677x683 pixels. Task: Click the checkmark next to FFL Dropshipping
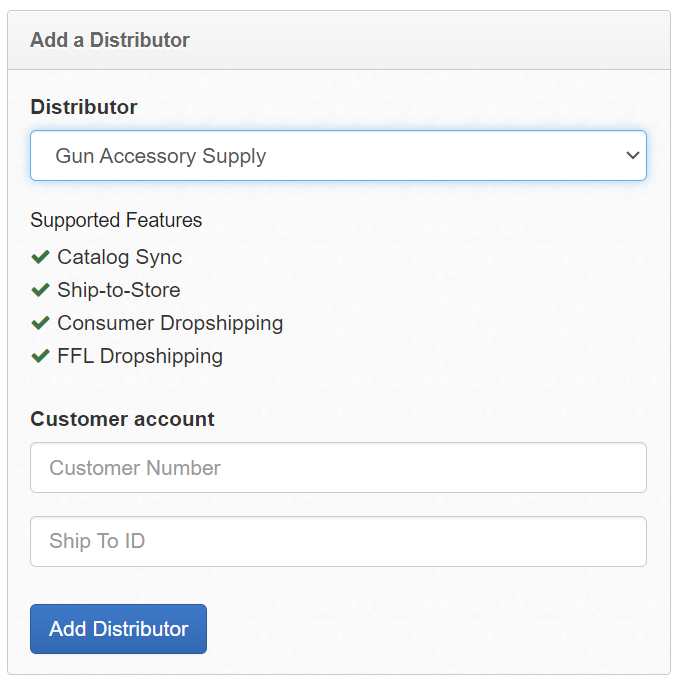[41, 356]
